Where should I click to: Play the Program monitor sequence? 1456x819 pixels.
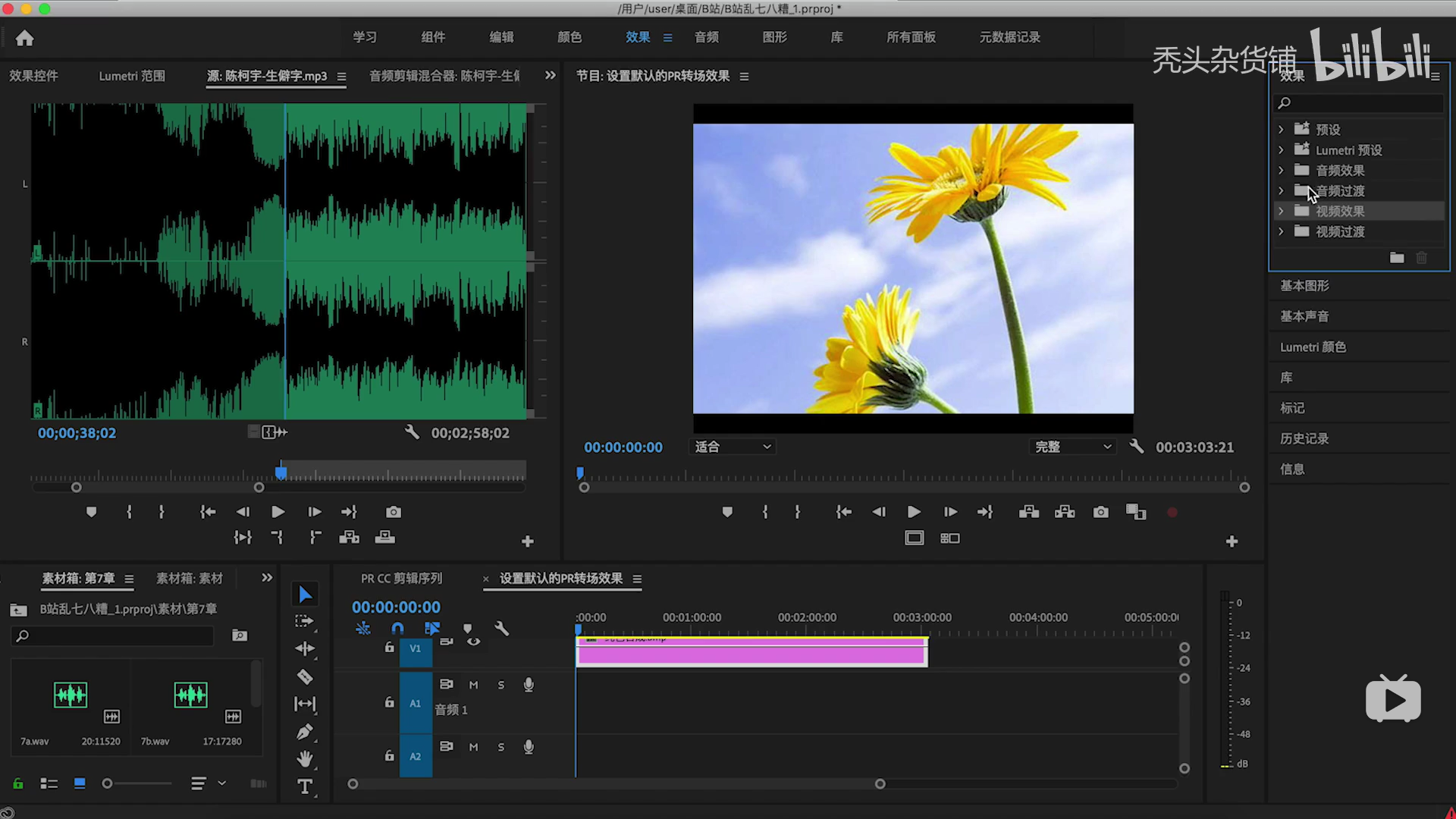(914, 513)
